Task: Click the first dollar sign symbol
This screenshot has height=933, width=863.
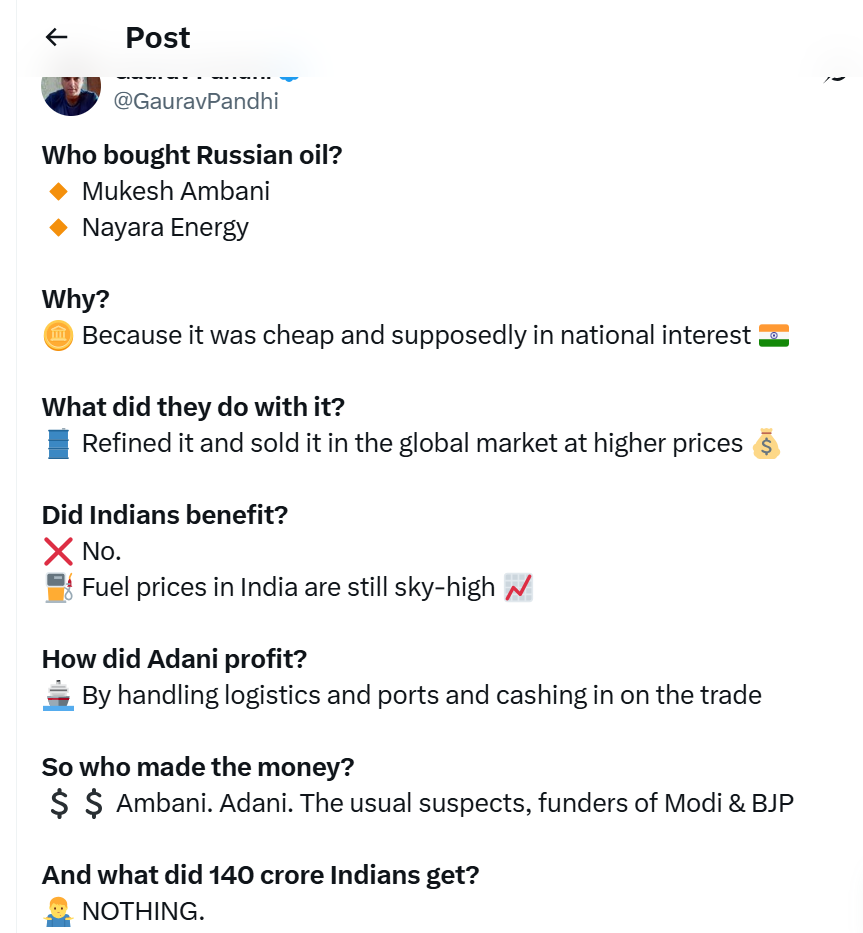Action: click(x=58, y=803)
